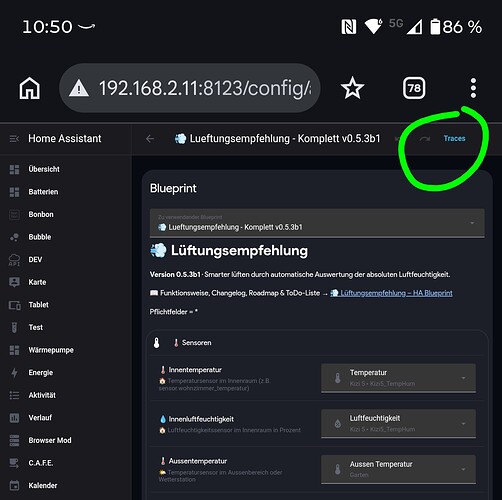
Task: Click the thermometer icon beside Sensoren
Action: tap(156, 343)
